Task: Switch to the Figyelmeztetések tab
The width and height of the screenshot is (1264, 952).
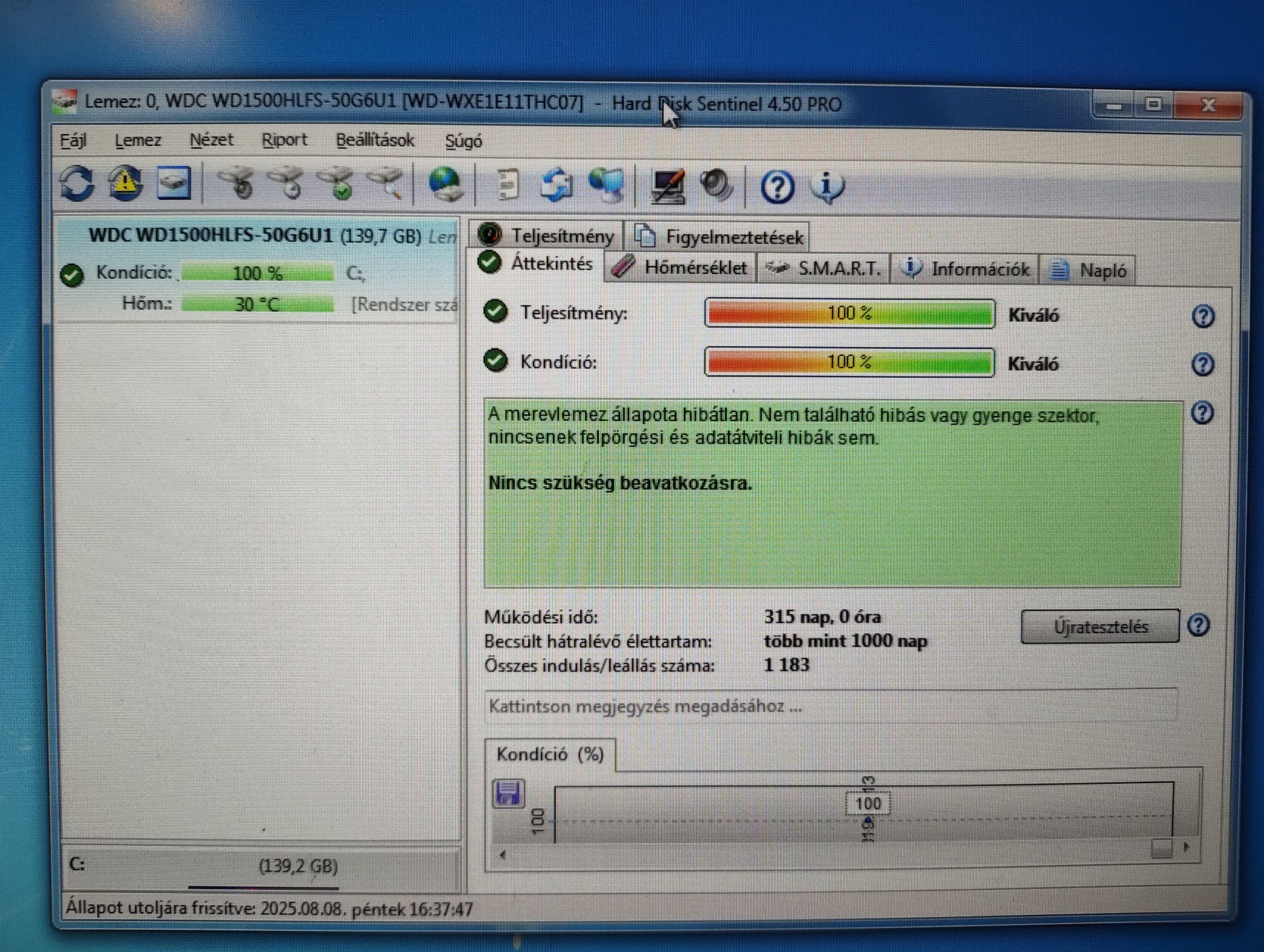Action: (719, 237)
